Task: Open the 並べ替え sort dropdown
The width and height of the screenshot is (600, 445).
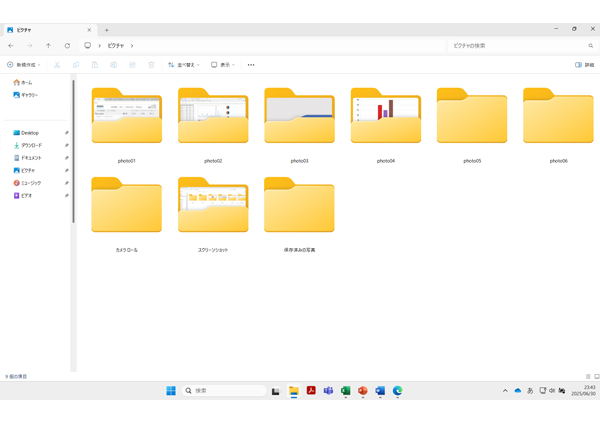Action: (183, 65)
